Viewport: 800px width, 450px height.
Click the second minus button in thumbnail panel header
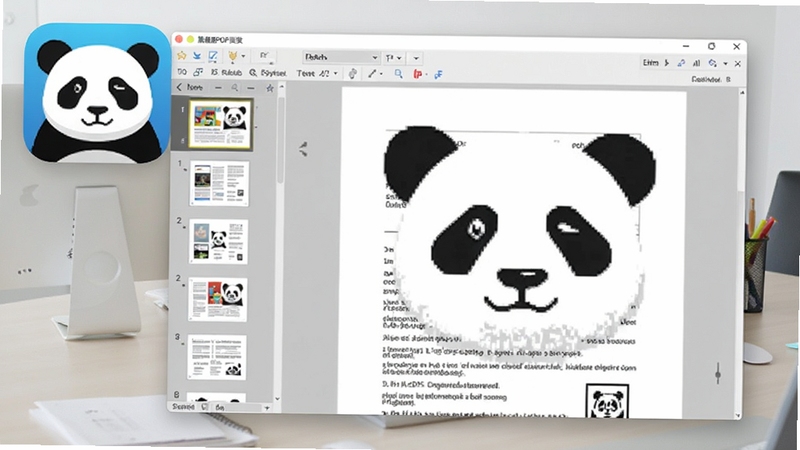coord(251,88)
